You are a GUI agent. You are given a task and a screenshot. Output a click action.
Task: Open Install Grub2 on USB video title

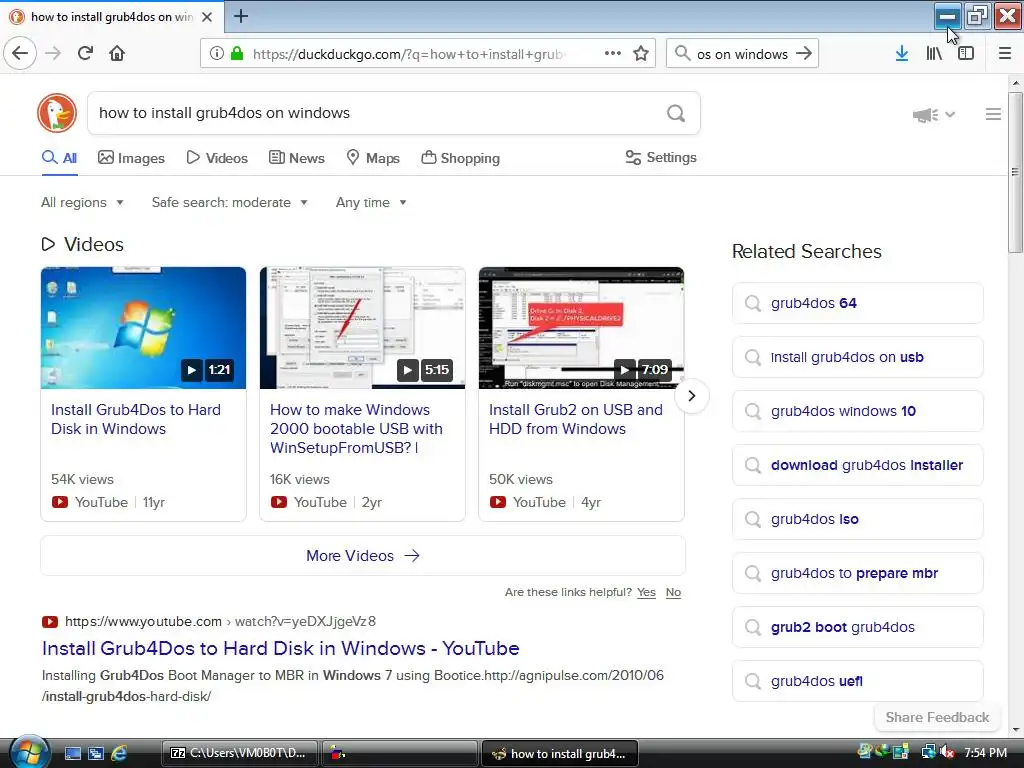[575, 419]
